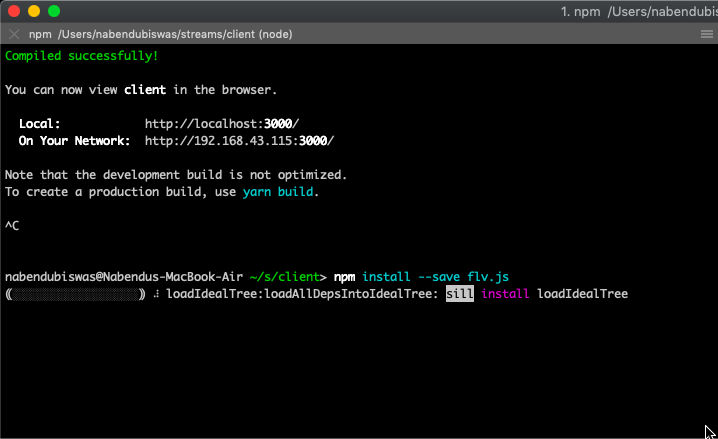Click 'You can now view client' line
718x439 pixels.
point(141,90)
